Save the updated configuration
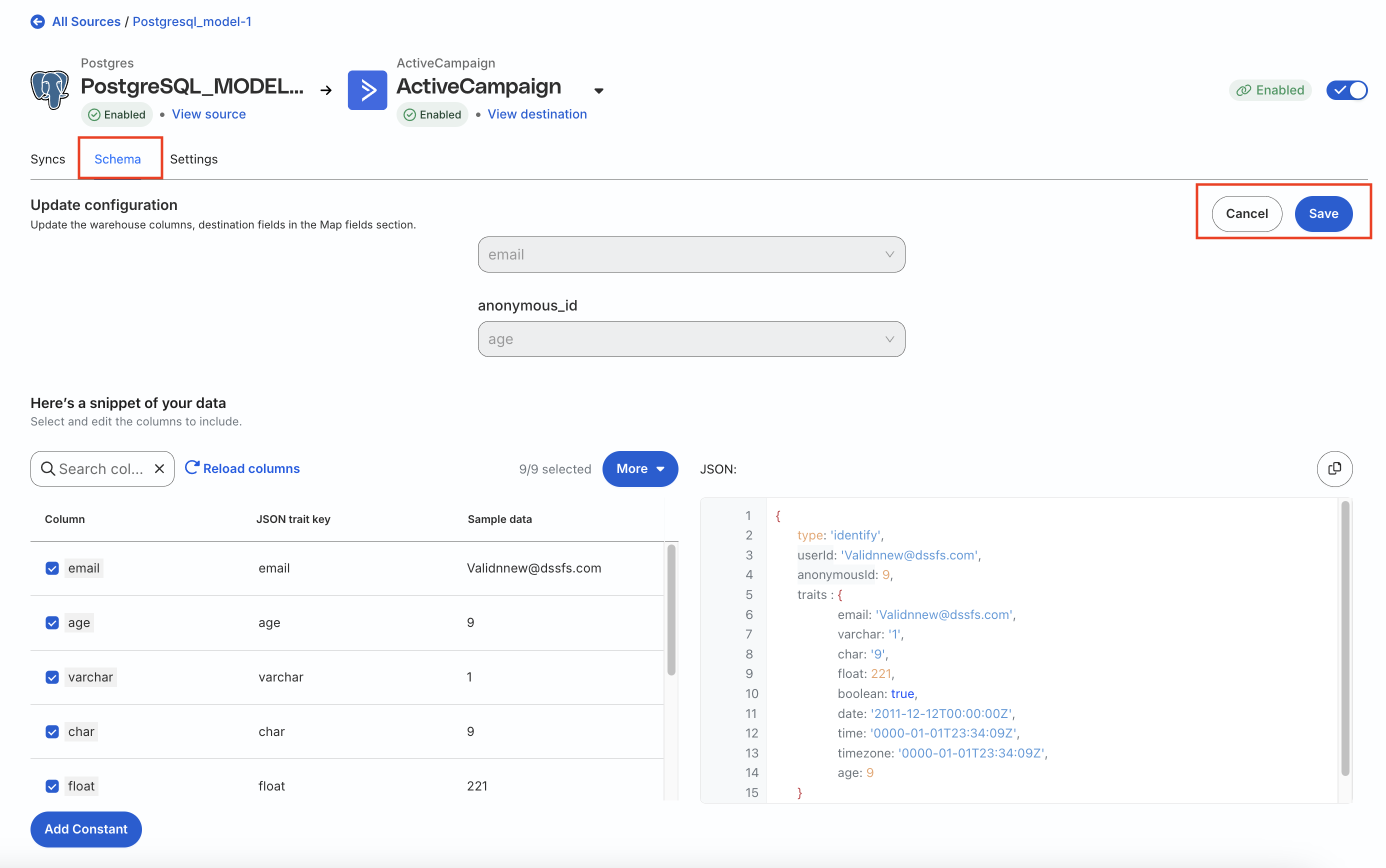The image size is (1386, 868). coord(1323,213)
